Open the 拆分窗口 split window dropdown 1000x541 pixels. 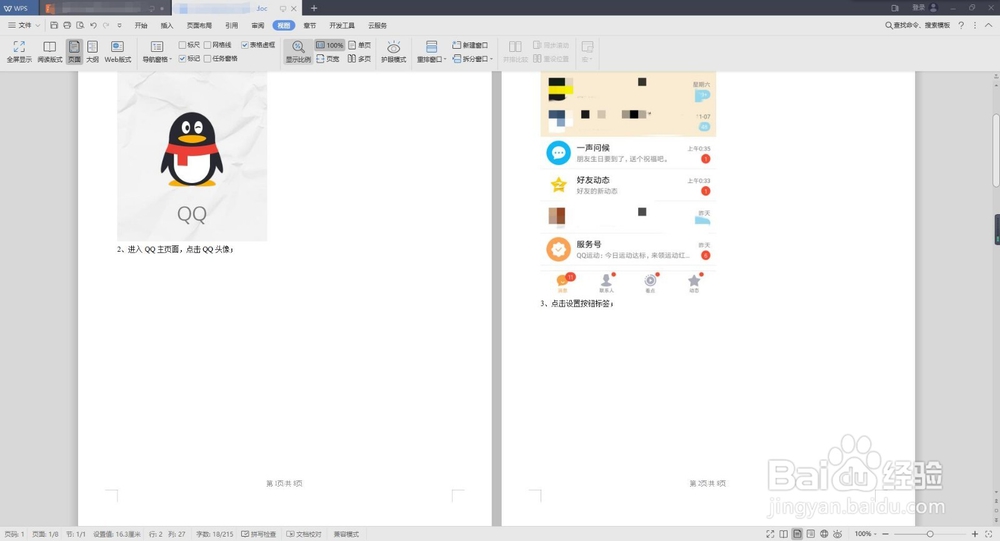click(x=473, y=58)
